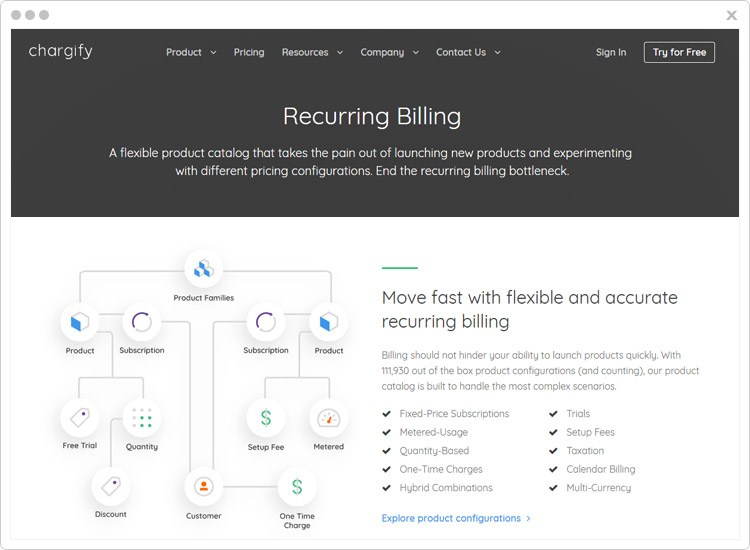Click the Try for Free button
750x550 pixels.
point(679,52)
